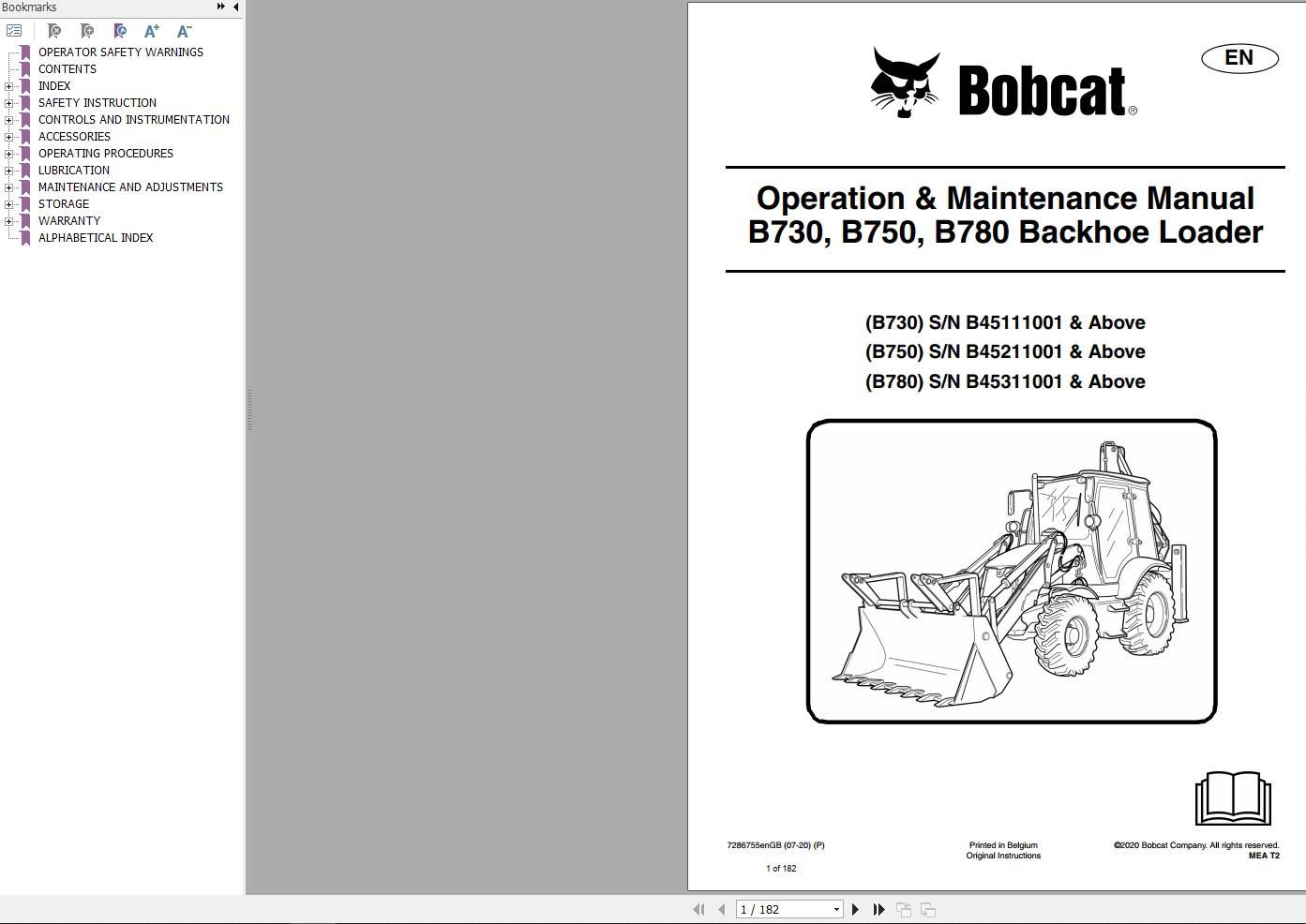Viewport: 1306px width, 924px height.
Task: Go to the next page
Action: click(855, 909)
